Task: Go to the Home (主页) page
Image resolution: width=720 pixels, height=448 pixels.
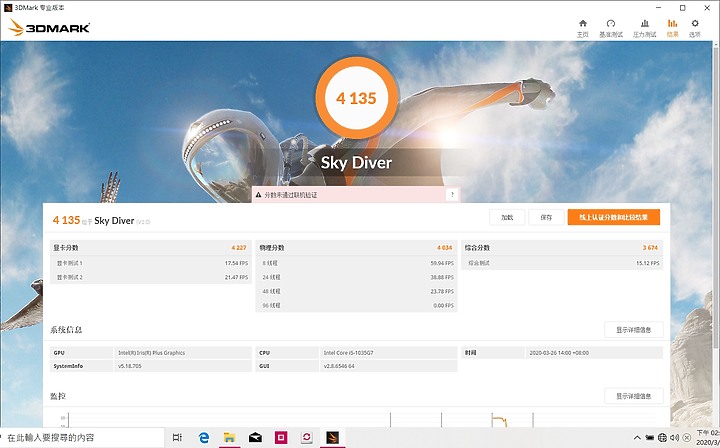Action: 583,28
